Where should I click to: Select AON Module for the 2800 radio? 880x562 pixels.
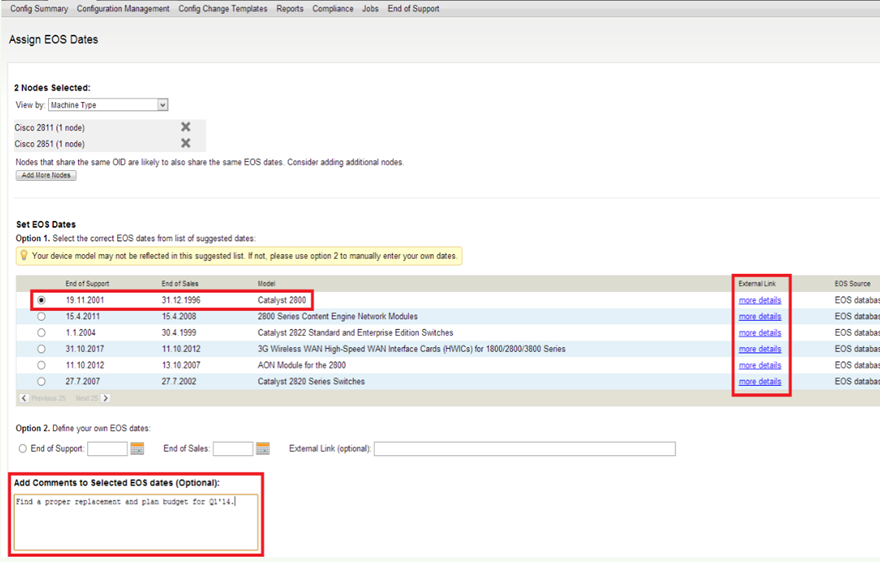pyautogui.click(x=42, y=365)
